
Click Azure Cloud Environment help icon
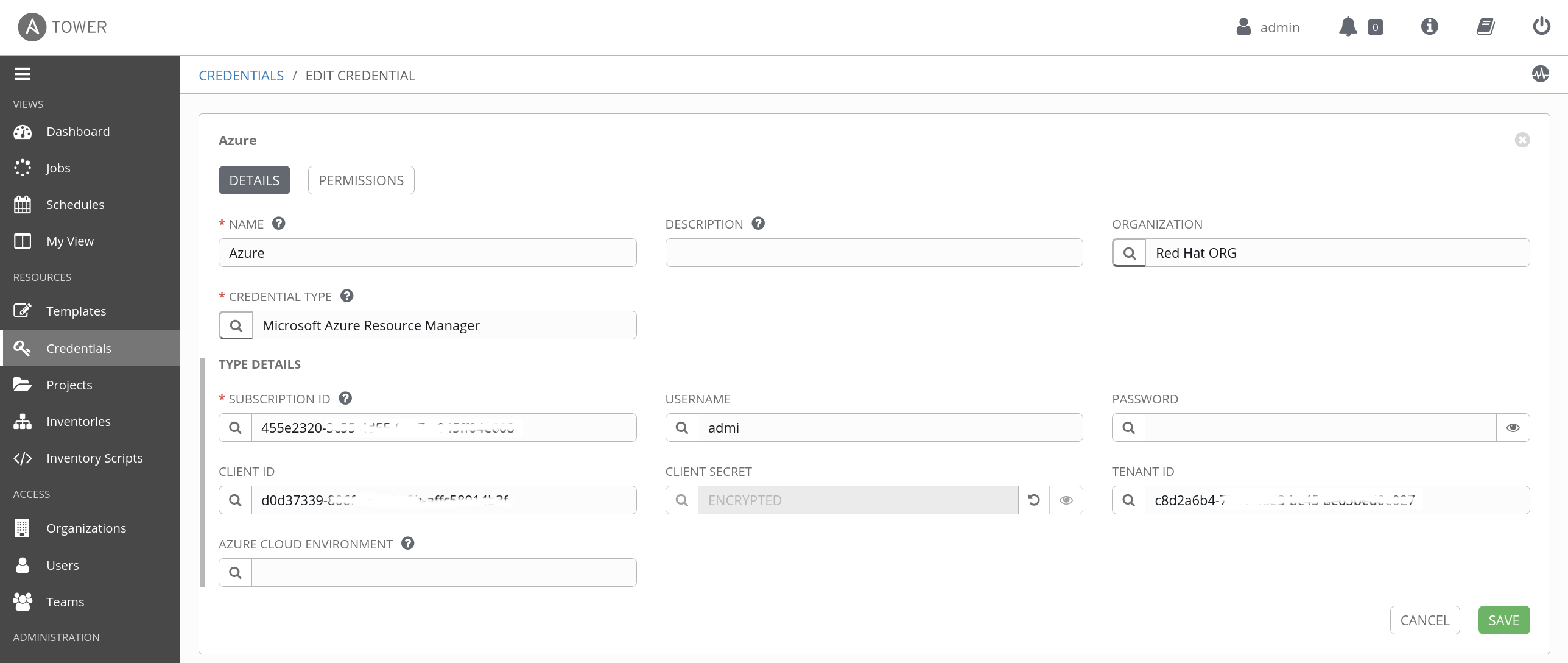[407, 544]
